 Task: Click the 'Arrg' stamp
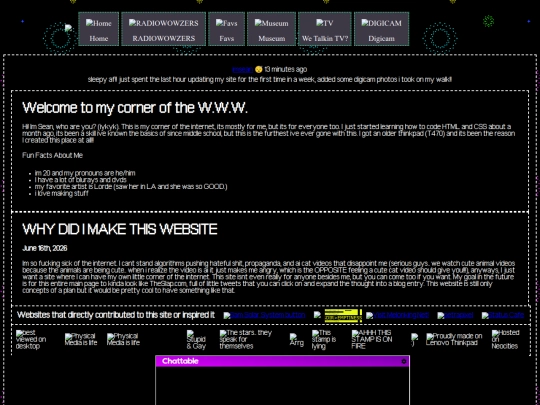(297, 340)
